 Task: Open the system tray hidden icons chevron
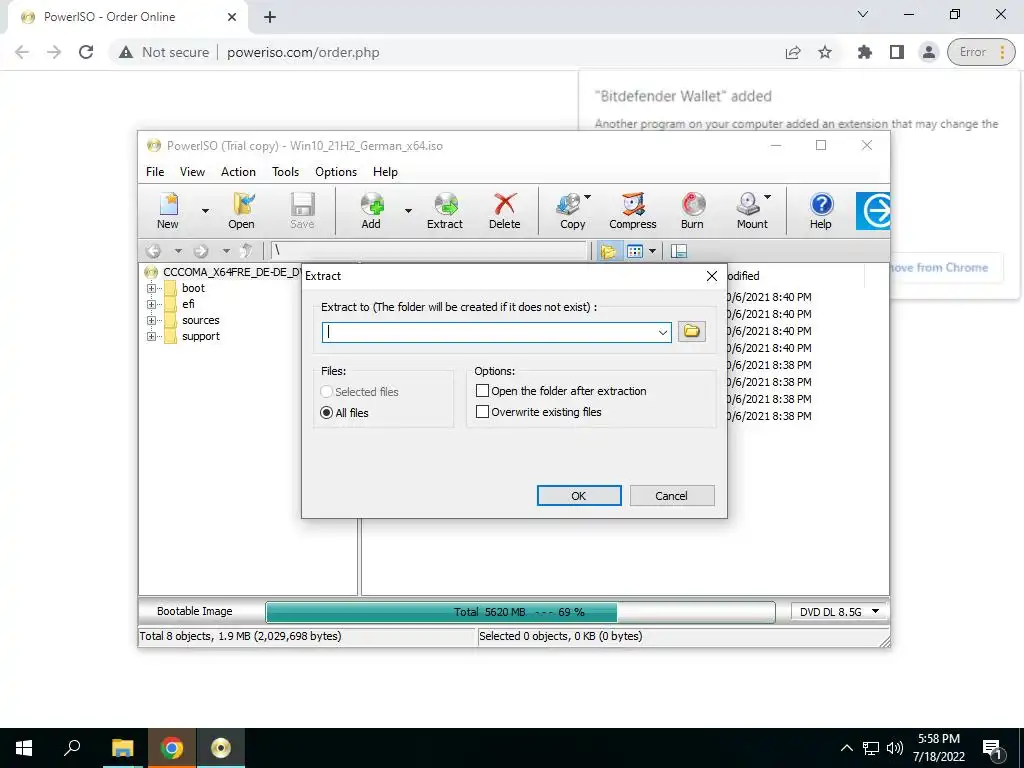(x=846, y=748)
